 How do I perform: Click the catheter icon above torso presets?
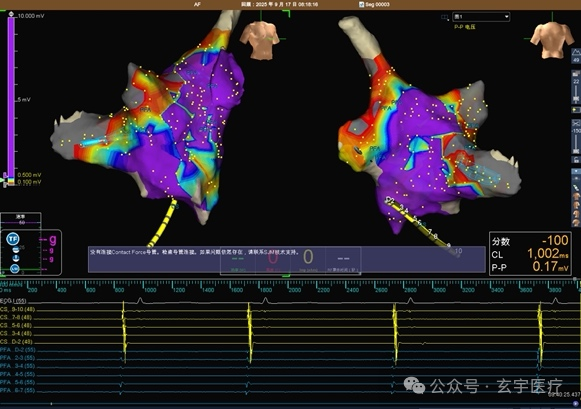tap(576, 188)
